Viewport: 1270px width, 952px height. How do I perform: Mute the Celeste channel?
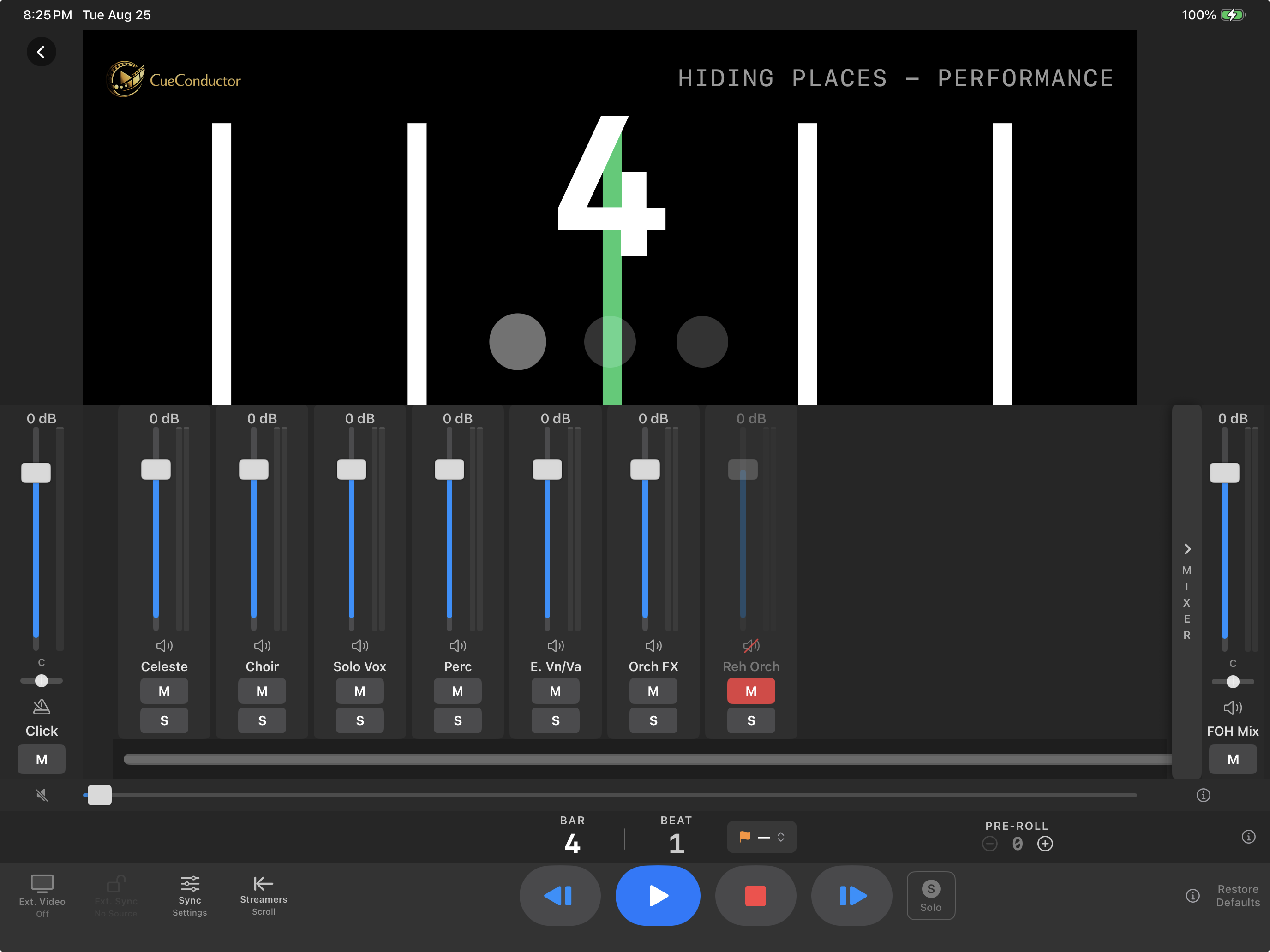(x=164, y=691)
